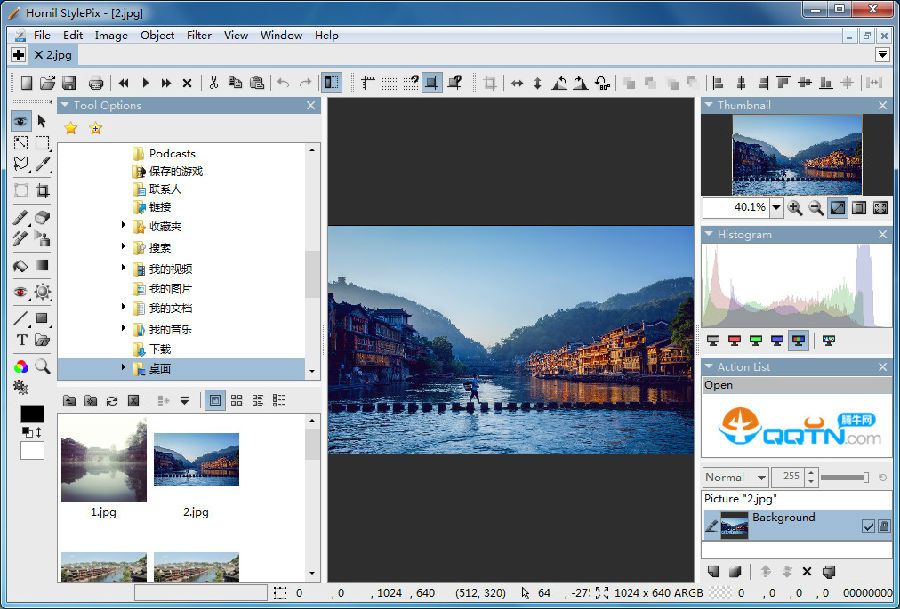900x609 pixels.
Task: Switch file browser to large thumbnails view
Action: pyautogui.click(x=215, y=400)
